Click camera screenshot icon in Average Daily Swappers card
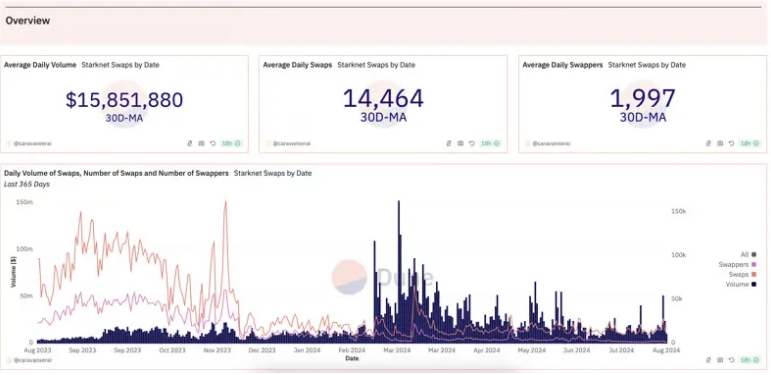Viewport: 771px width, 375px height. 720,144
